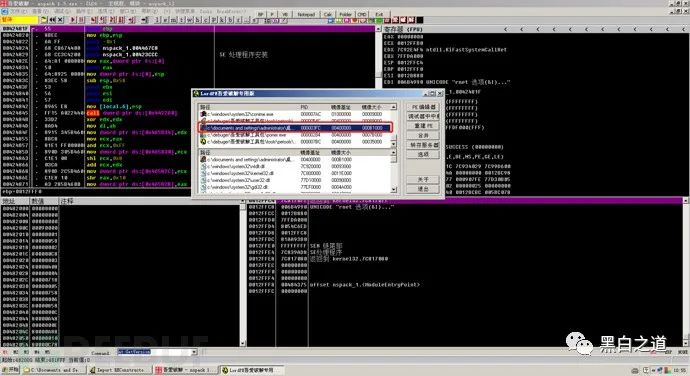Click the CMD shortcut button
The height and width of the screenshot is (376, 690).
point(362,14)
